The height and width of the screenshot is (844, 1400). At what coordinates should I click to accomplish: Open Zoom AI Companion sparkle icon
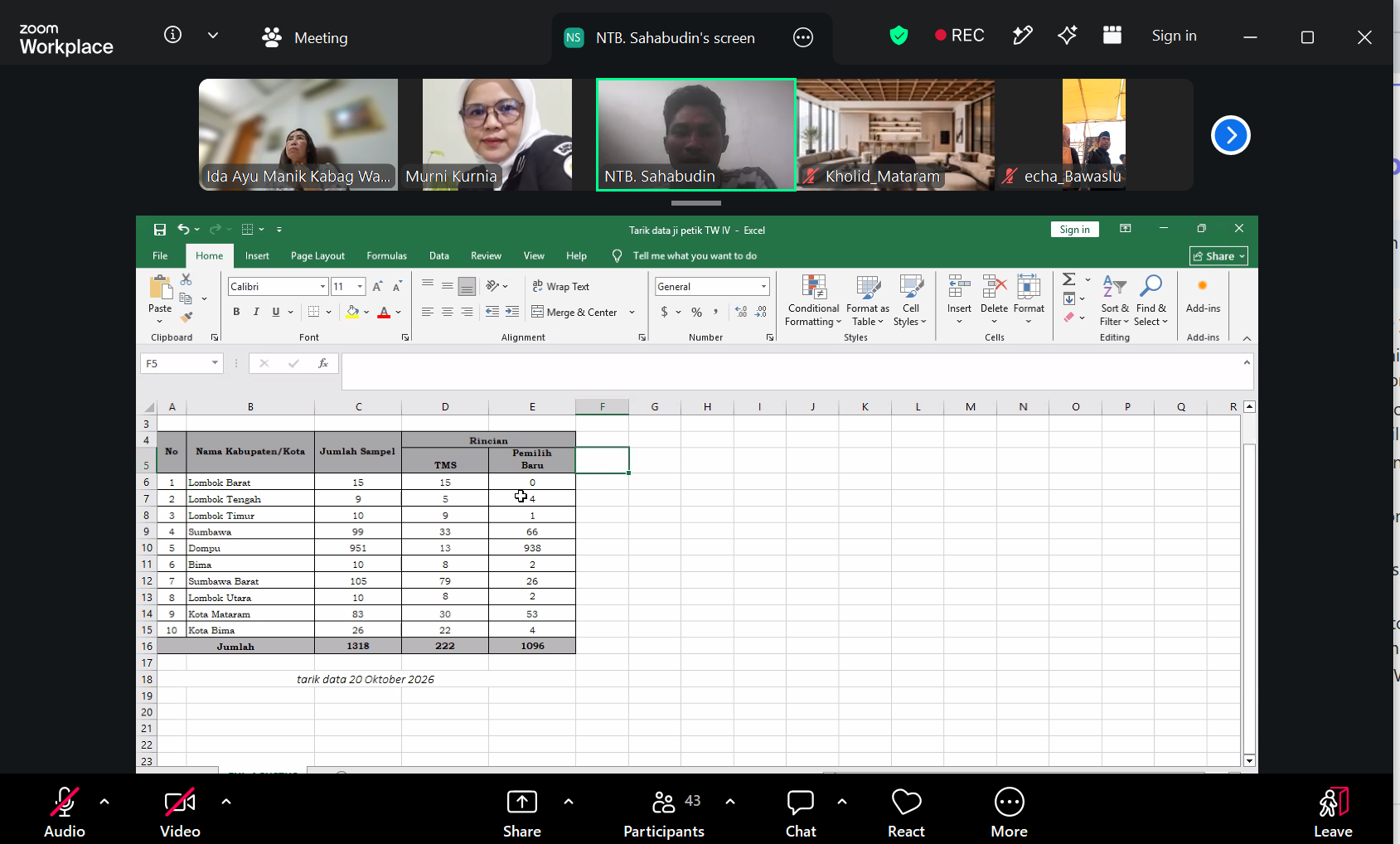[x=1068, y=35]
